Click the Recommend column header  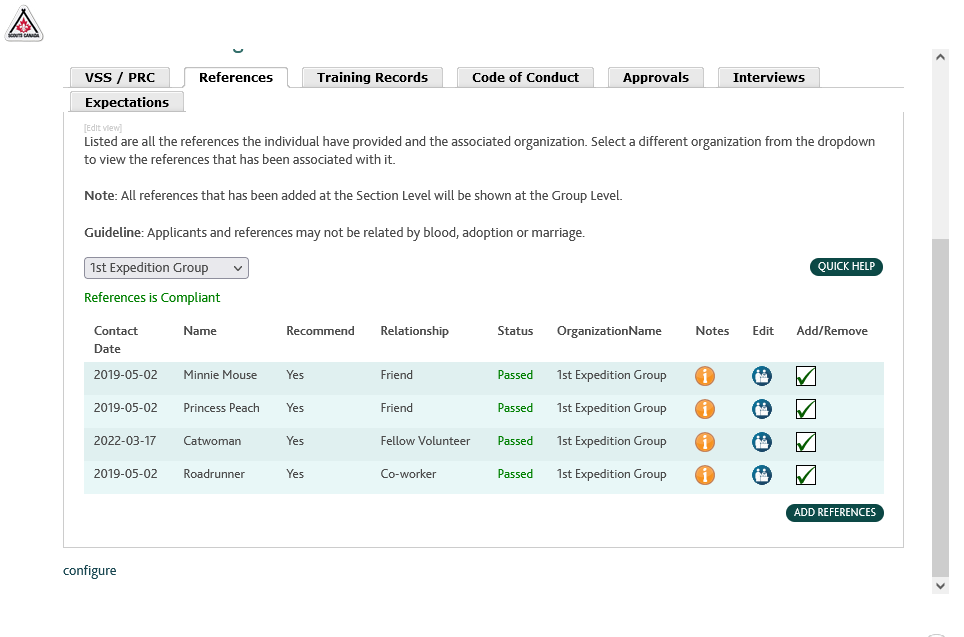(x=320, y=331)
